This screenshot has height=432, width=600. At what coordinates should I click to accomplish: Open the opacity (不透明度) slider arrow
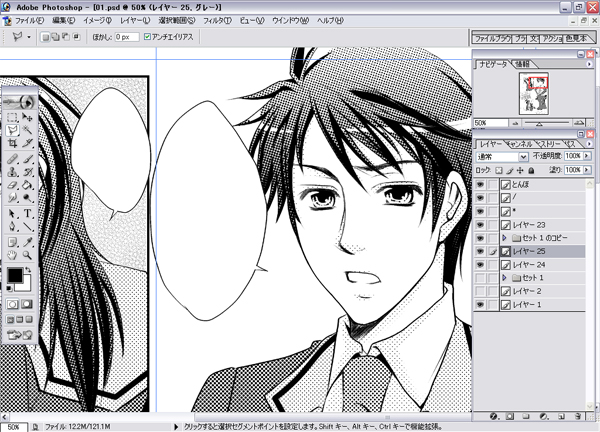pos(587,156)
